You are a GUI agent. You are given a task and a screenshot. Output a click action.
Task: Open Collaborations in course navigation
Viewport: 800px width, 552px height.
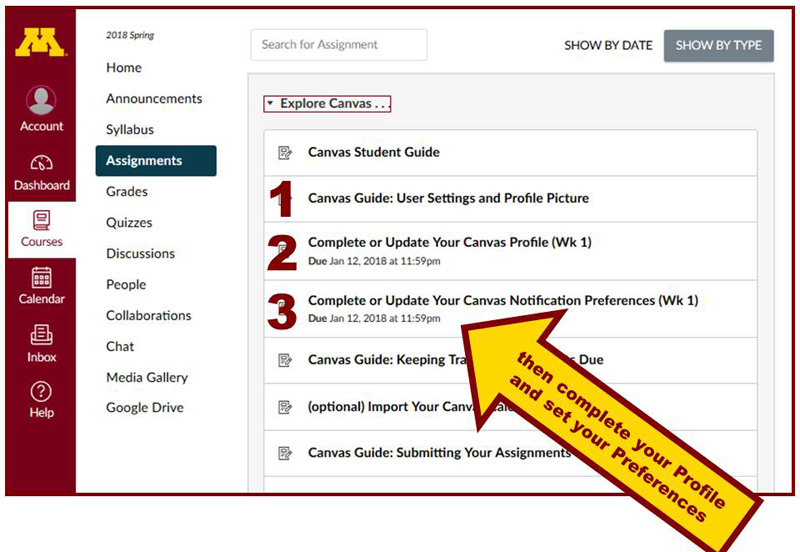[148, 315]
